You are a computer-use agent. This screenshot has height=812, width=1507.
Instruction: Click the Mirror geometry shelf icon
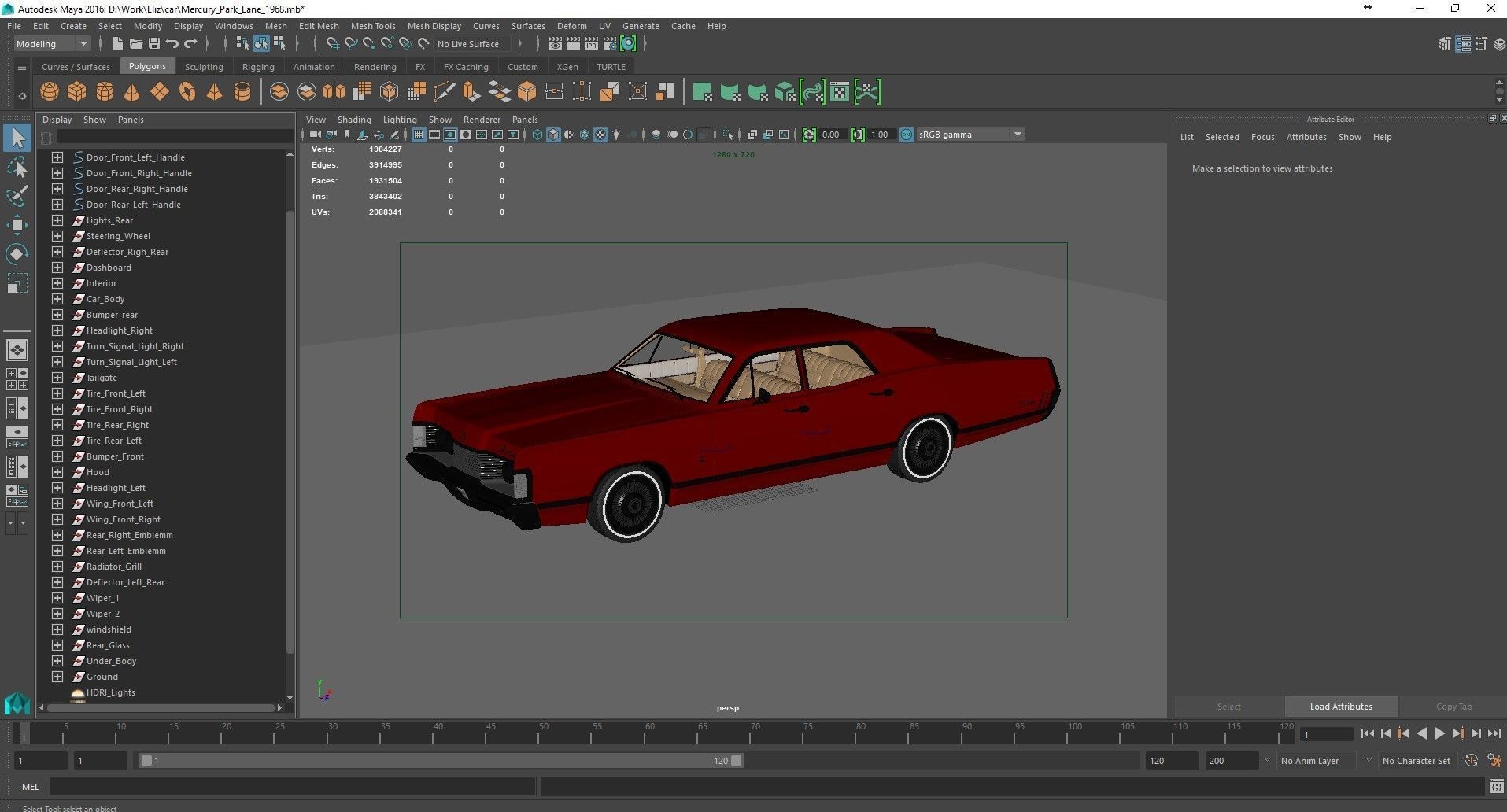(x=334, y=92)
